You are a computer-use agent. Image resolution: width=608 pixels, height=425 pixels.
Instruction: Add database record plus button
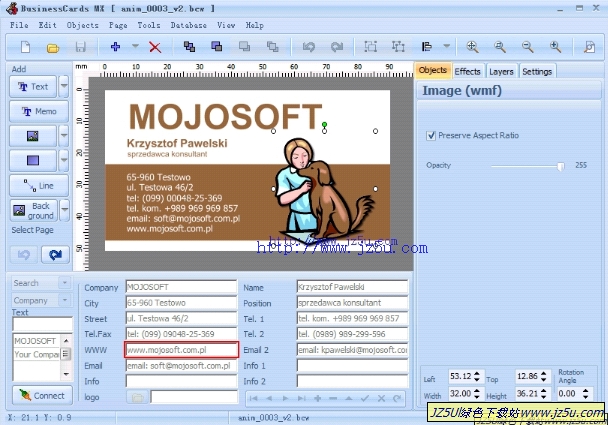pos(317,398)
